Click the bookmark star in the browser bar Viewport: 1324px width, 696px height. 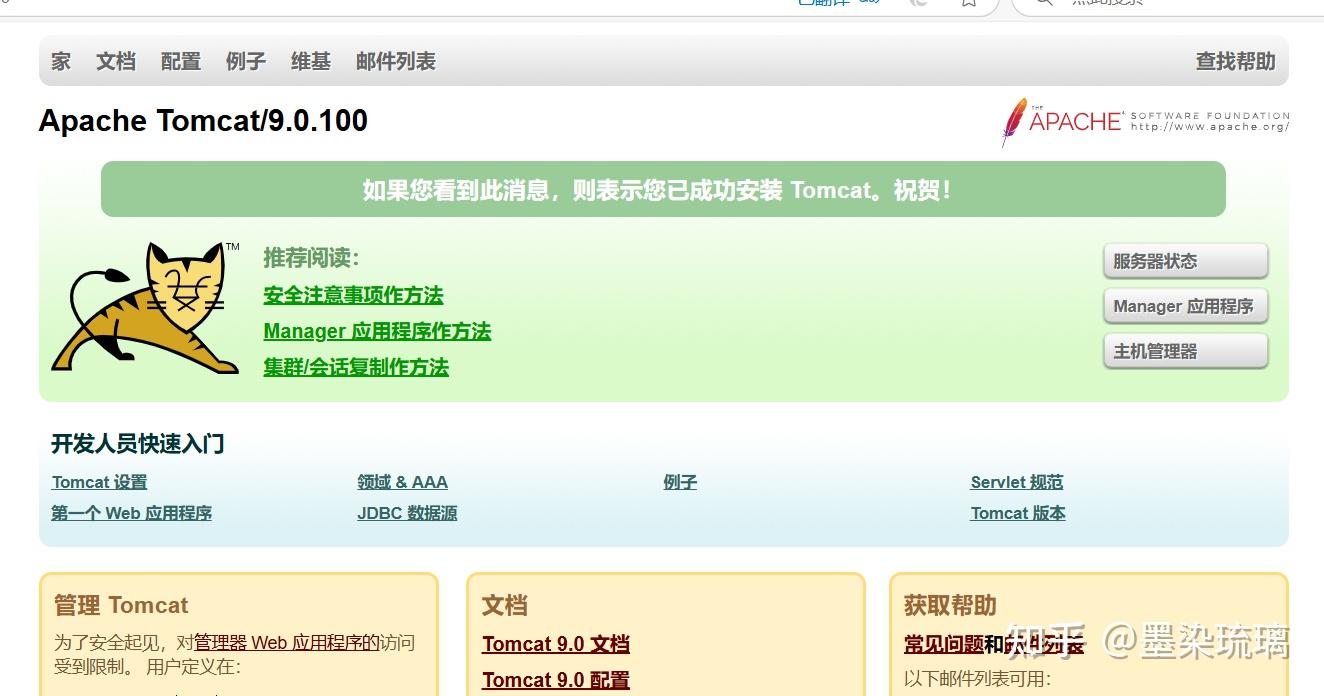click(966, 4)
